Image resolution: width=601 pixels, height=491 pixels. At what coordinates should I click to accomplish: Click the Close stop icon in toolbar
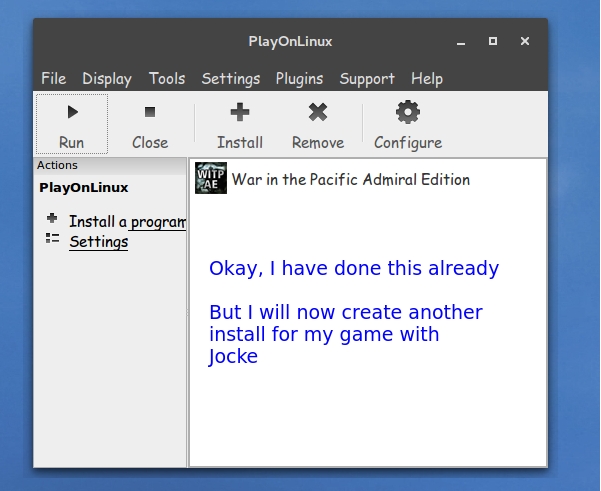click(150, 112)
